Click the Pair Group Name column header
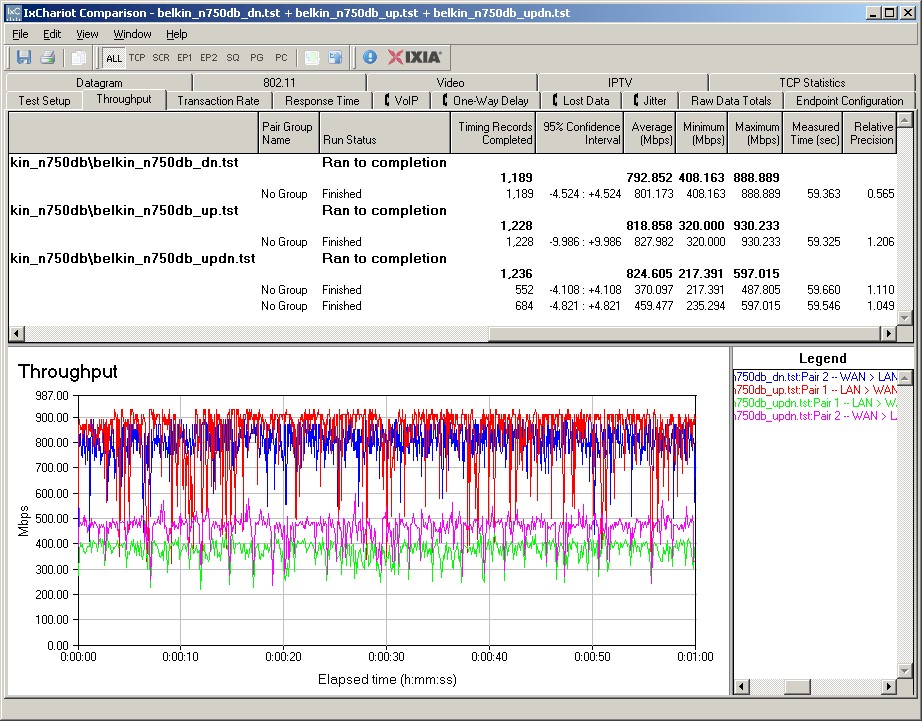Viewport: 922px width, 721px height. (289, 133)
